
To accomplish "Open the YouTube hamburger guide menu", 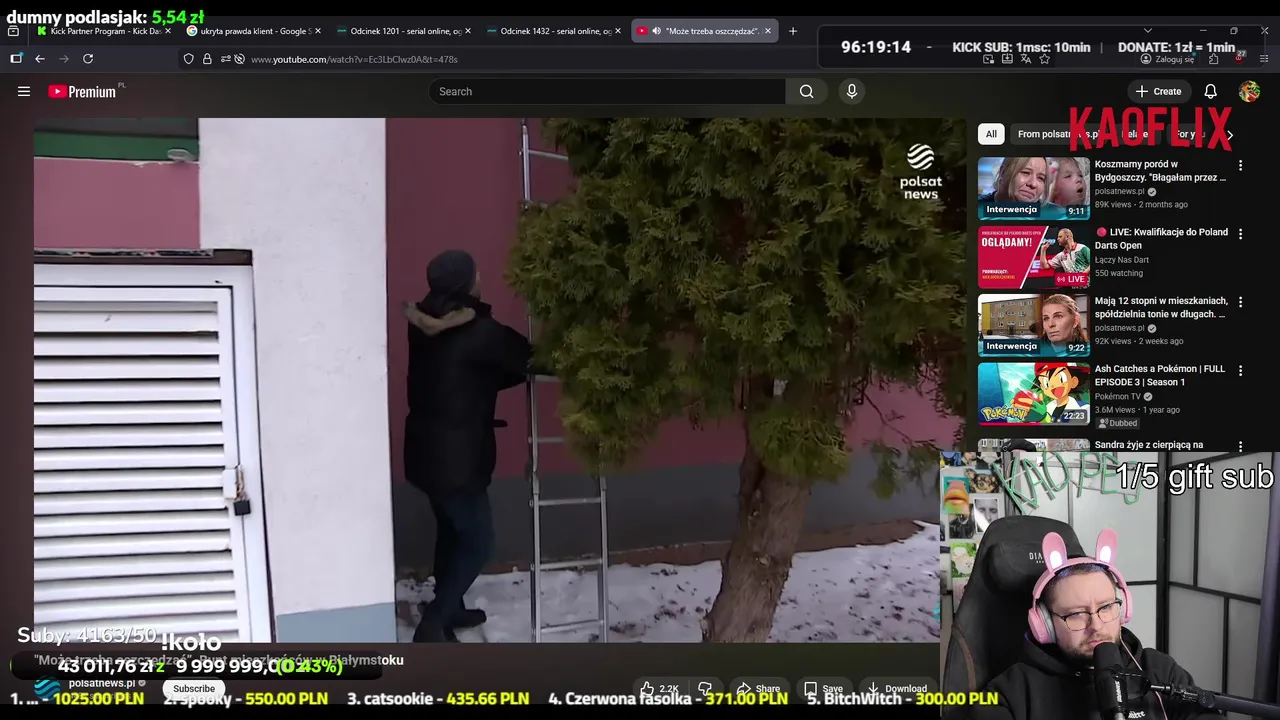I will (24, 91).
